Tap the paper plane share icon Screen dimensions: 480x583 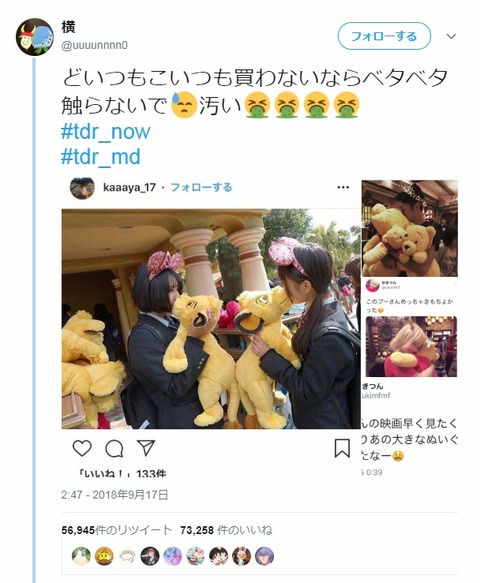point(146,448)
